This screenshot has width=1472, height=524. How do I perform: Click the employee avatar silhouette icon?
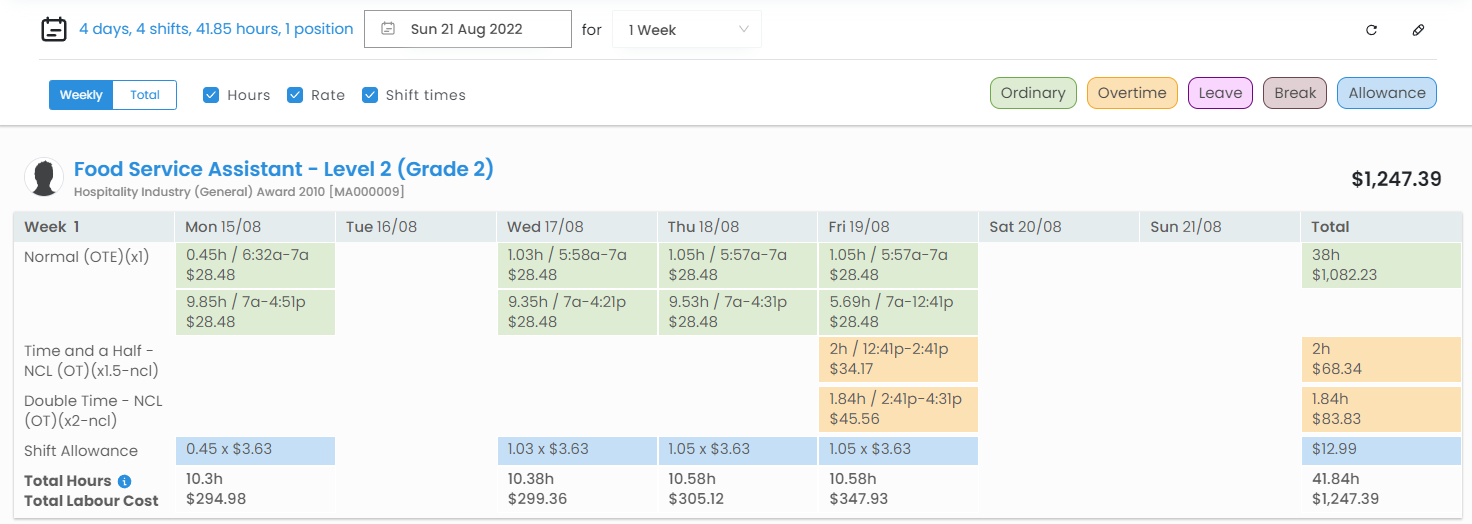[44, 177]
